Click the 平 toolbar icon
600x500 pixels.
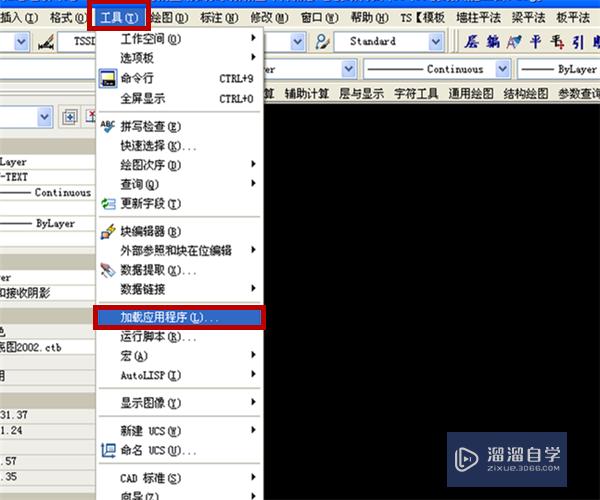point(536,41)
